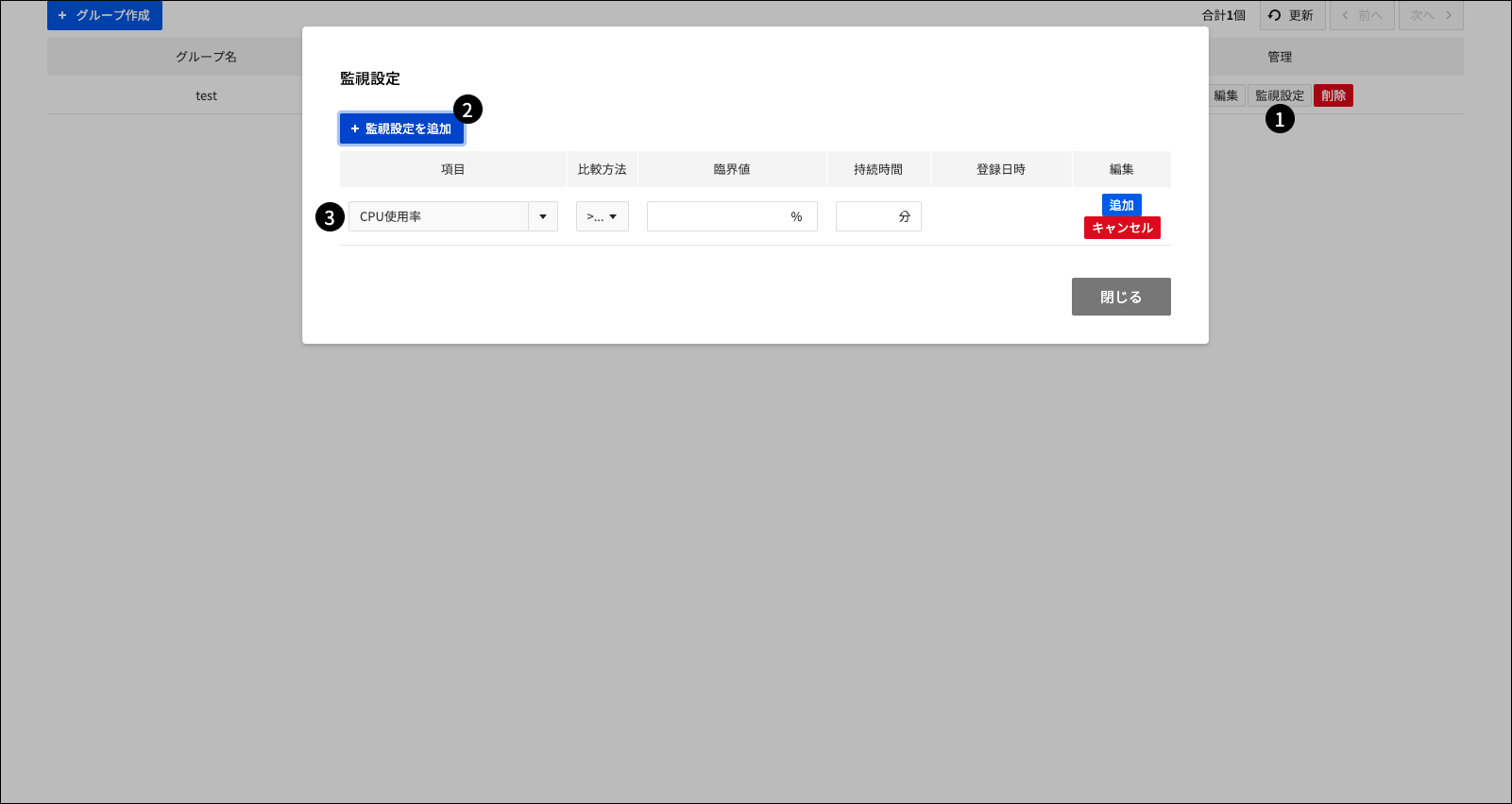The height and width of the screenshot is (804, 1512).
Task: Delete the test group with 削除
Action: click(1333, 95)
